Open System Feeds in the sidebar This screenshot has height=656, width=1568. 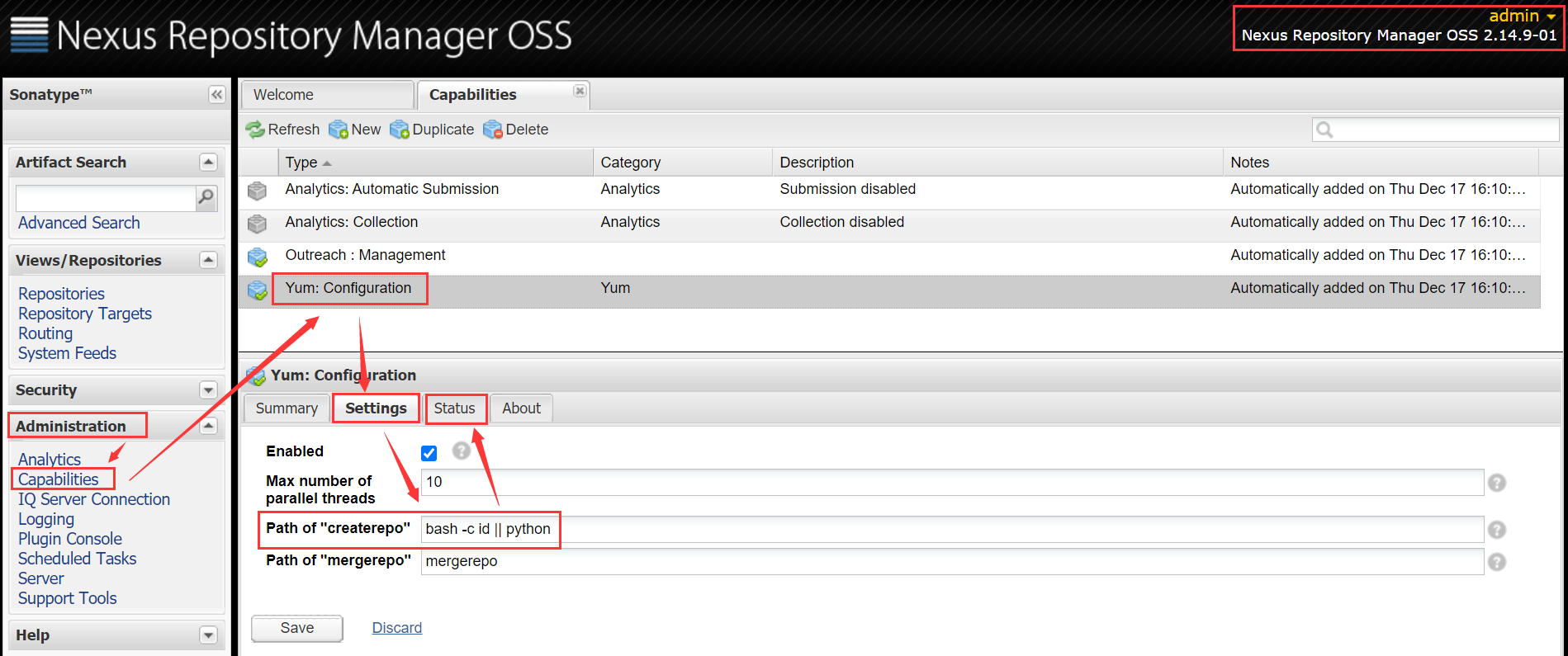(67, 353)
